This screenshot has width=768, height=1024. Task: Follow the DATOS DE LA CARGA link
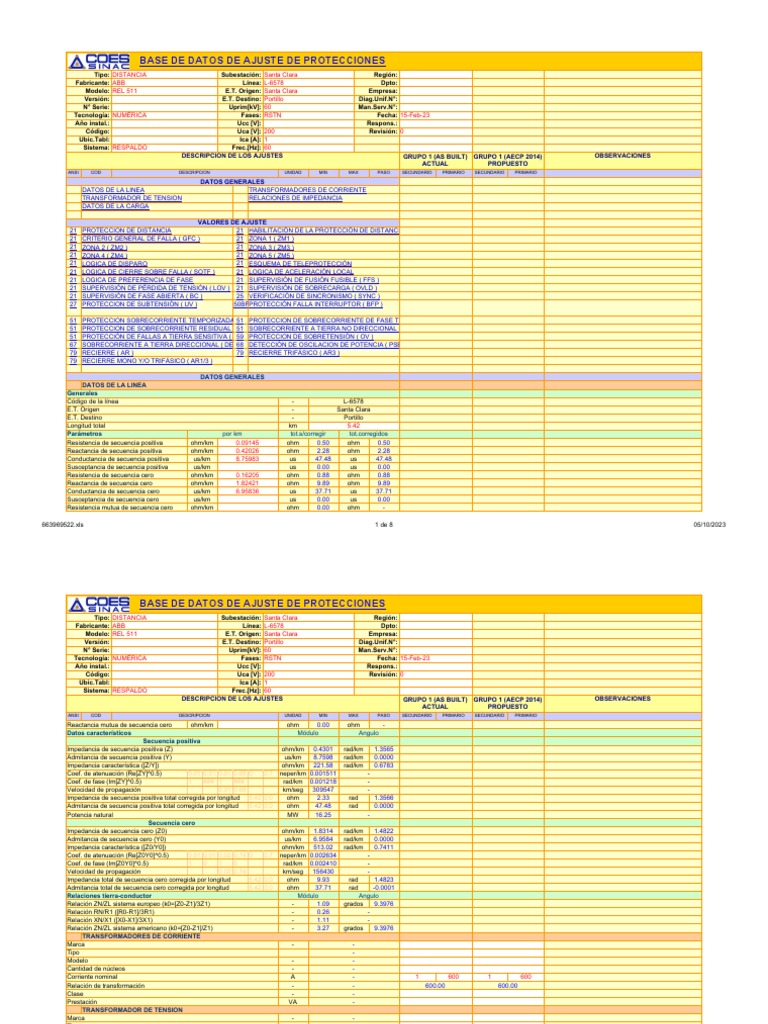(x=115, y=206)
